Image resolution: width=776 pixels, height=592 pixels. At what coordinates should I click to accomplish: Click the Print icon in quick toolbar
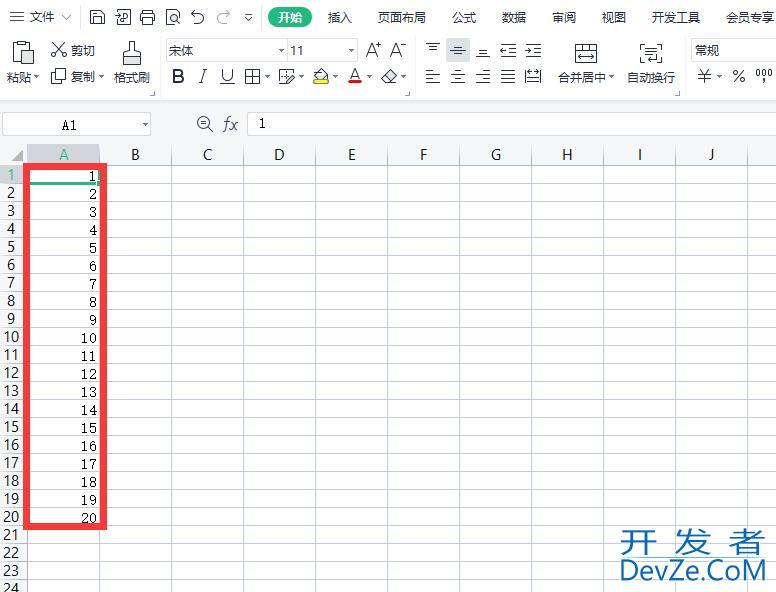pyautogui.click(x=147, y=17)
